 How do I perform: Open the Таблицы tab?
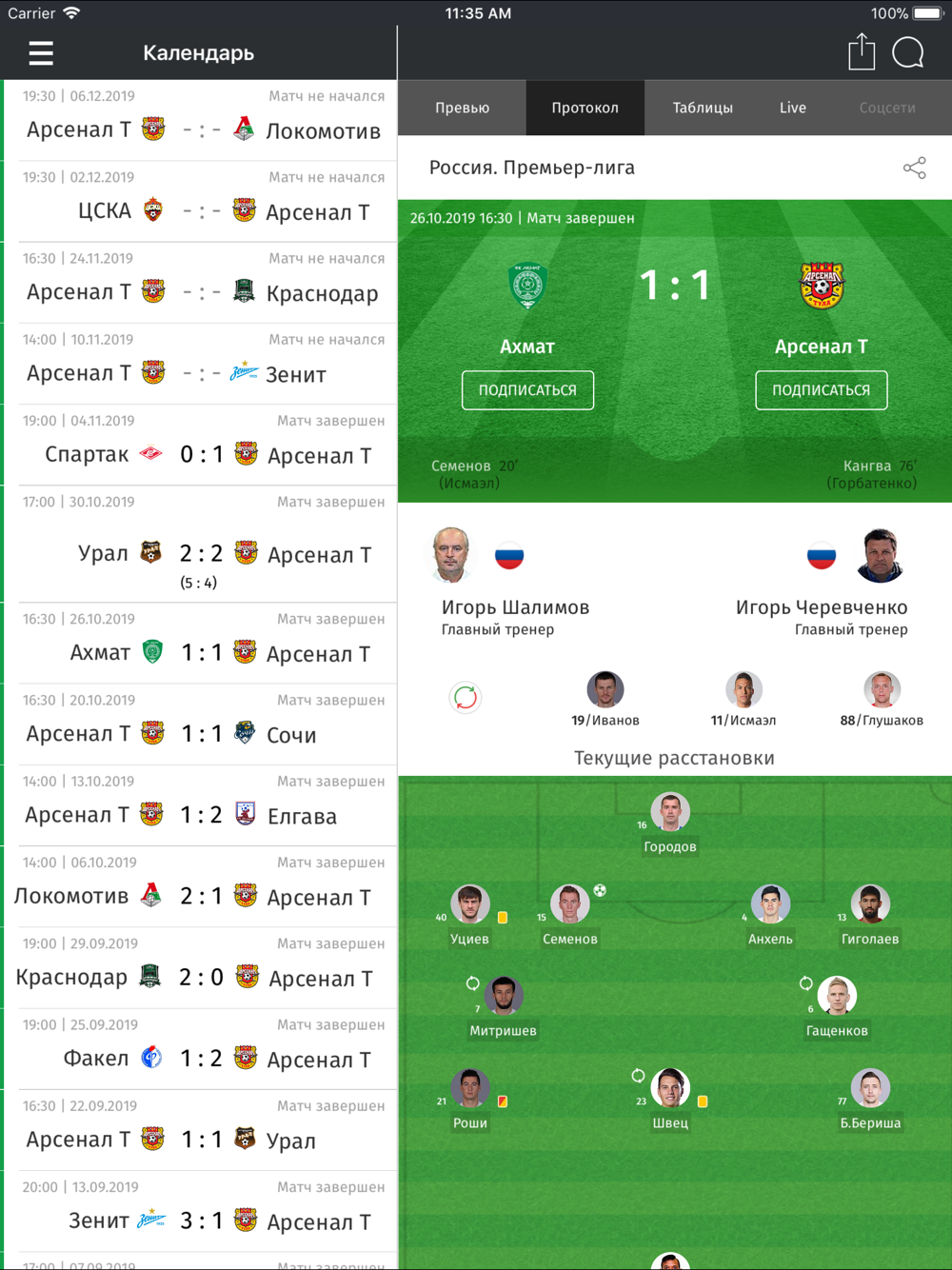pyautogui.click(x=703, y=108)
